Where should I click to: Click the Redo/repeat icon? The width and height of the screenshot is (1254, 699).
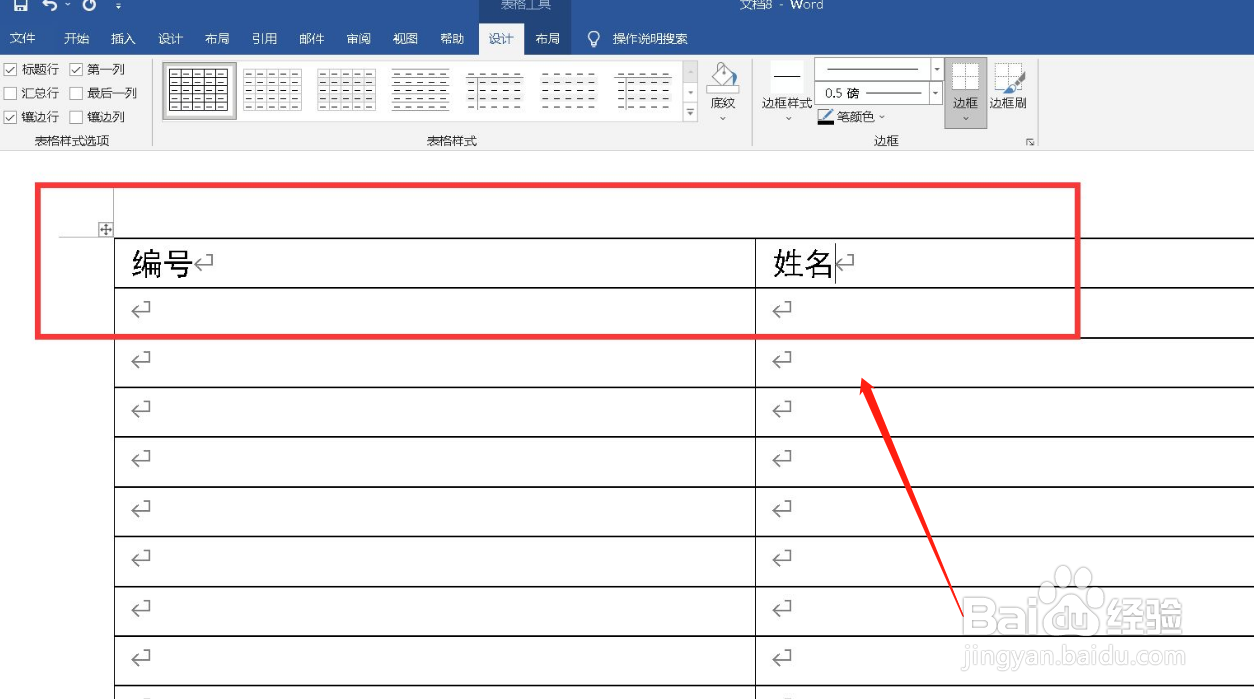coord(90,5)
